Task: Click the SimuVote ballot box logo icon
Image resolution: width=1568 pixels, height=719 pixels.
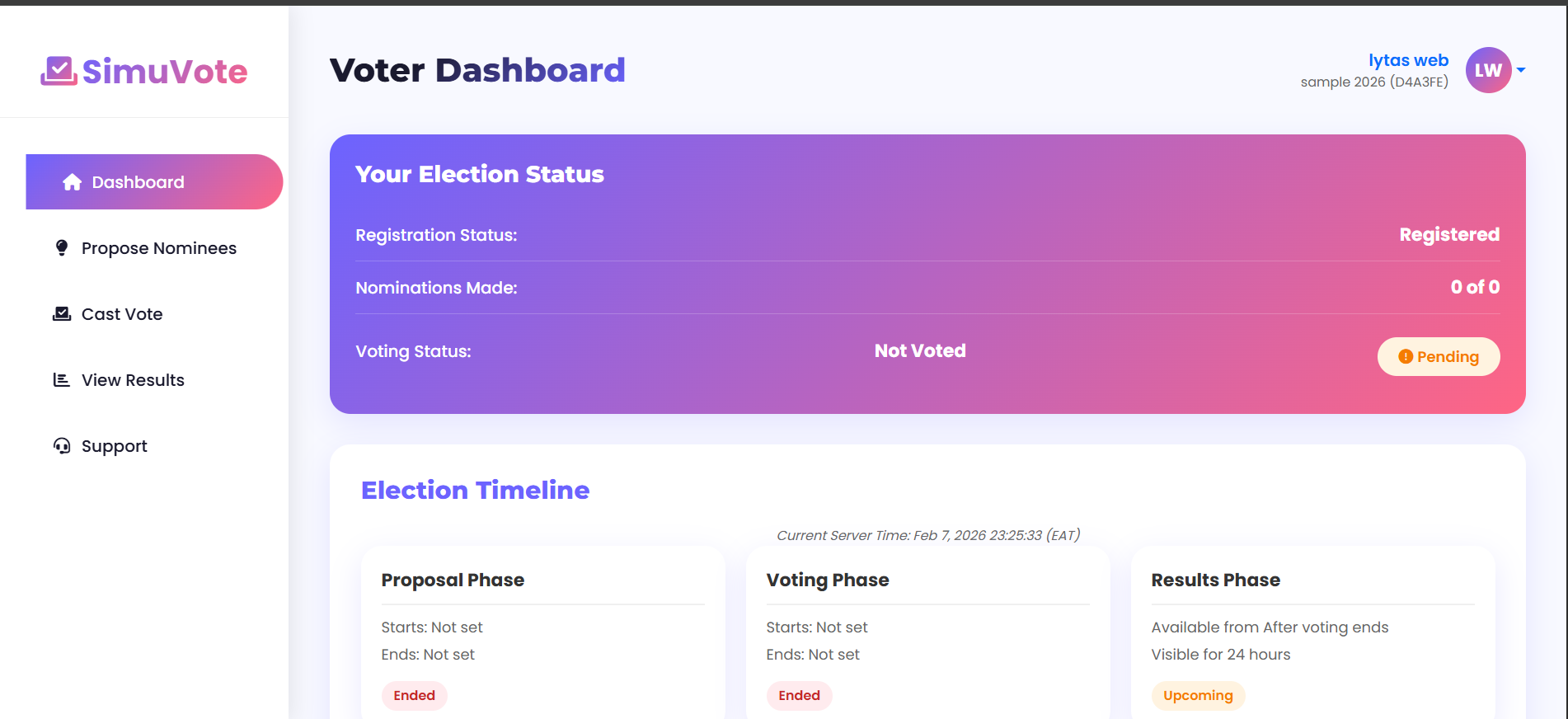Action: (x=58, y=71)
